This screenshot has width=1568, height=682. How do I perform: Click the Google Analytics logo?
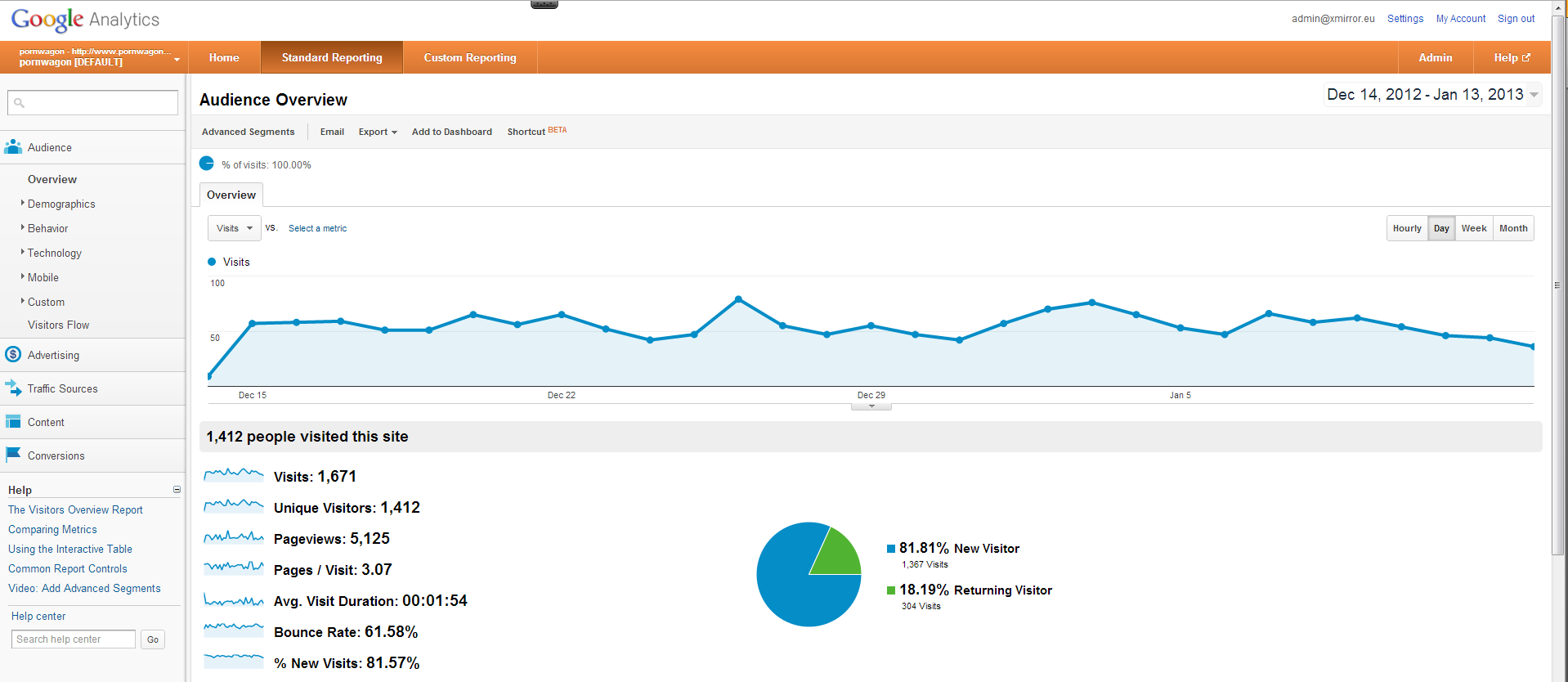pyautogui.click(x=85, y=20)
